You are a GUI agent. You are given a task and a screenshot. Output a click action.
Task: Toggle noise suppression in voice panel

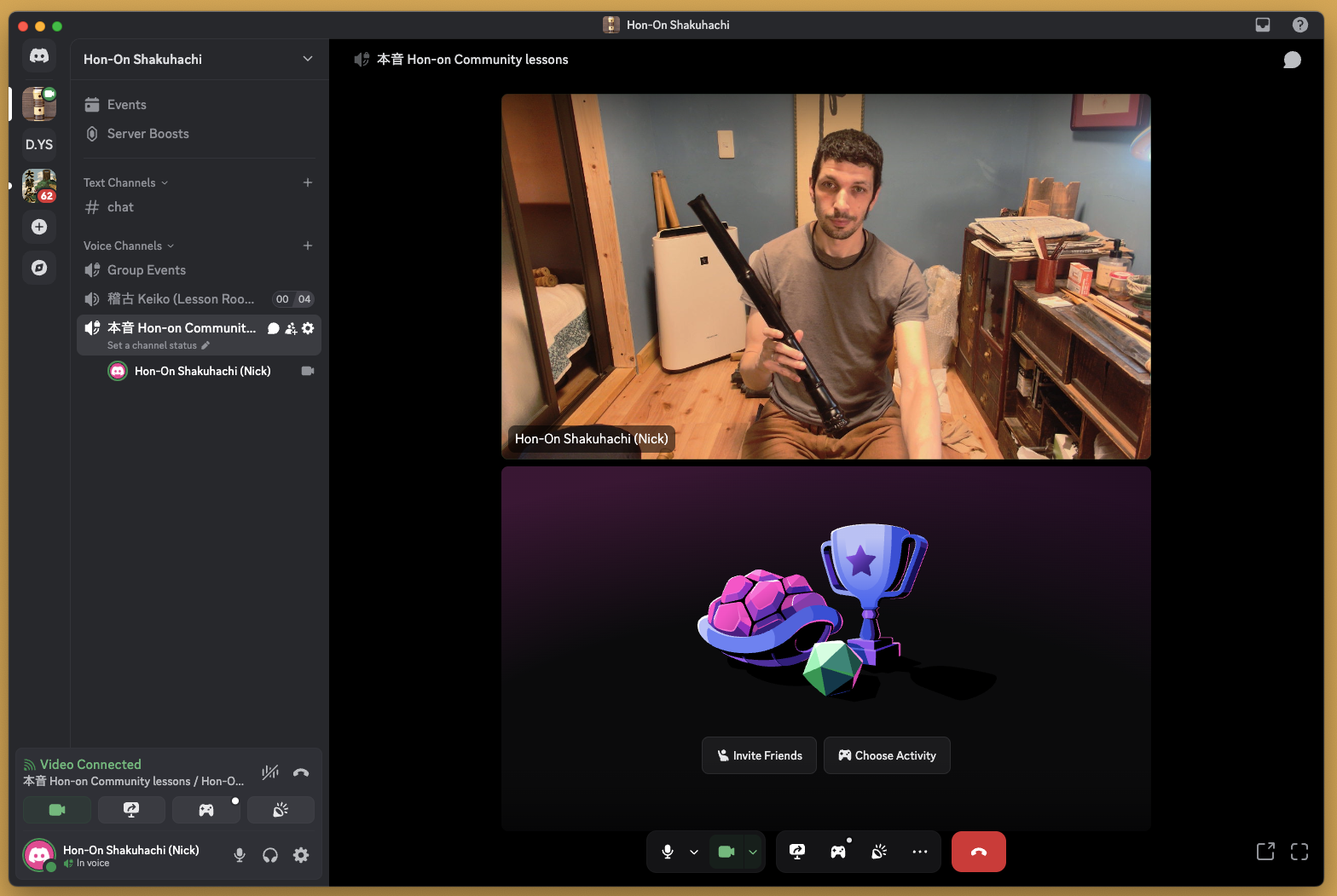[270, 772]
